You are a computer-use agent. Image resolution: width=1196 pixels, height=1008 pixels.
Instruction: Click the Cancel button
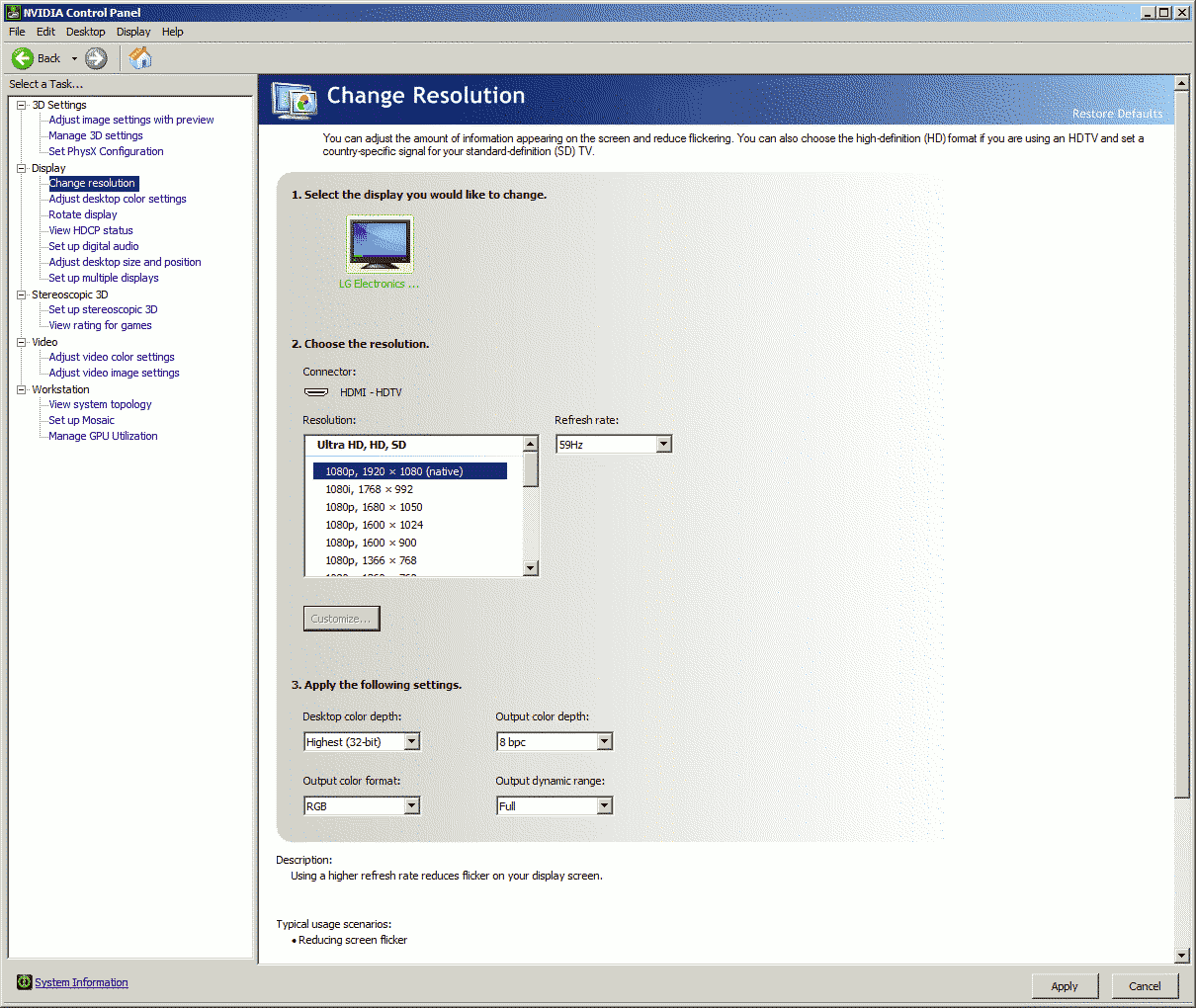tap(1145, 986)
